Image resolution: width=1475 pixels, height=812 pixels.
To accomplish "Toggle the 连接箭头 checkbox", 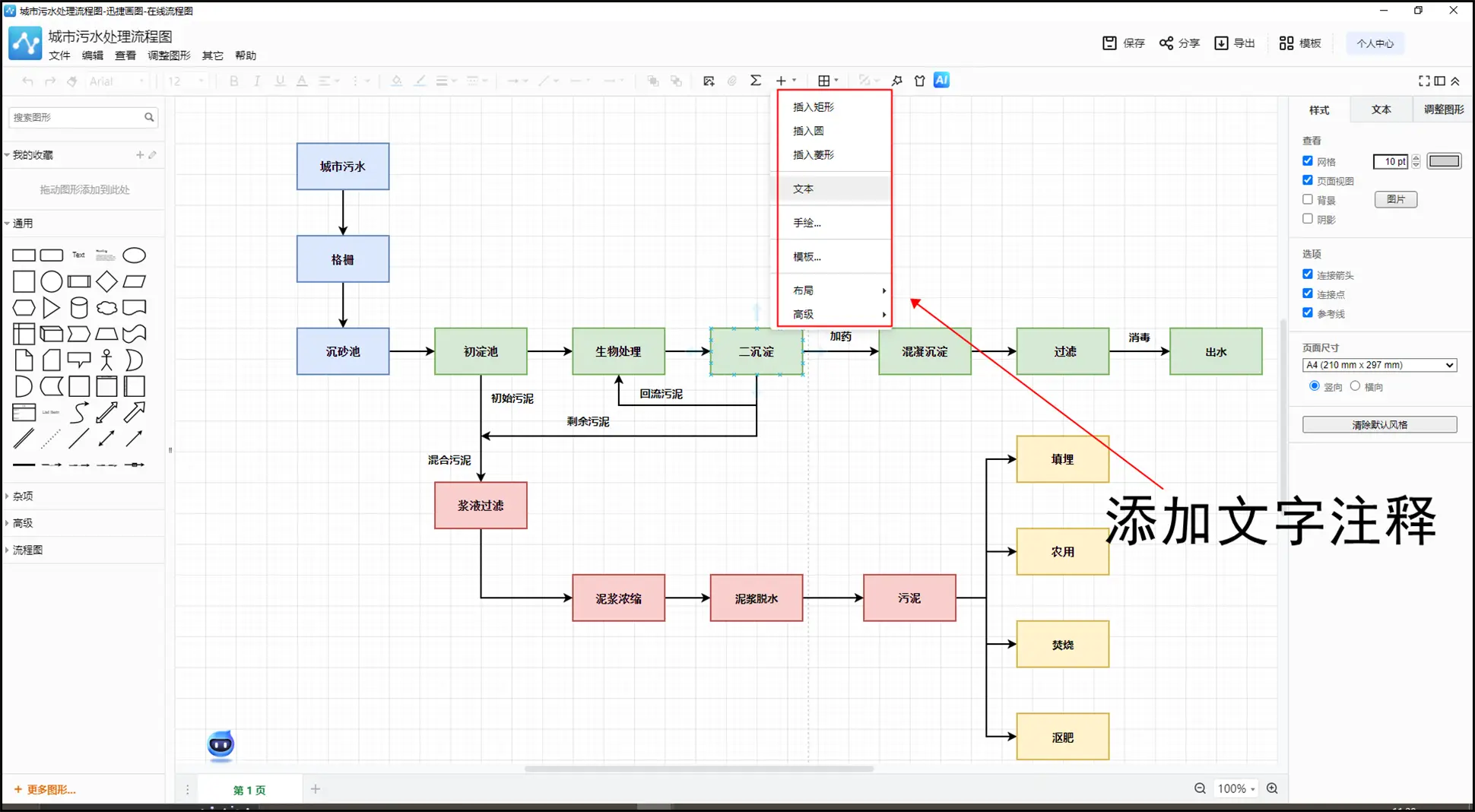I will click(1308, 274).
